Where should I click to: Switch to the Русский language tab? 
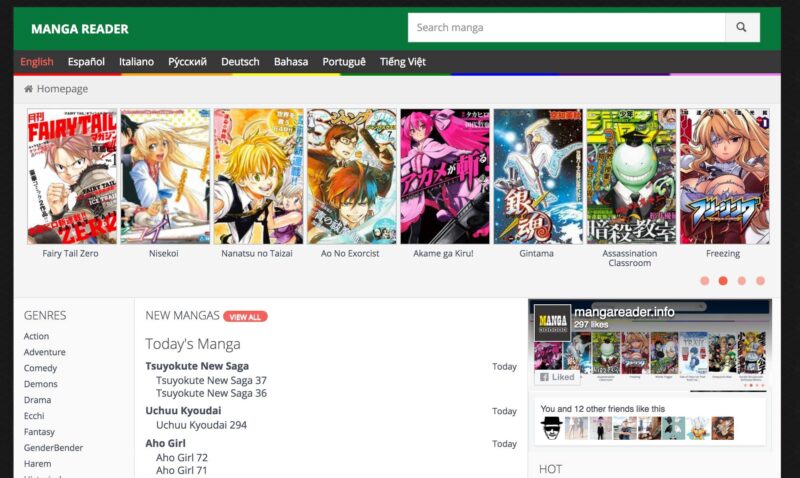click(x=187, y=62)
